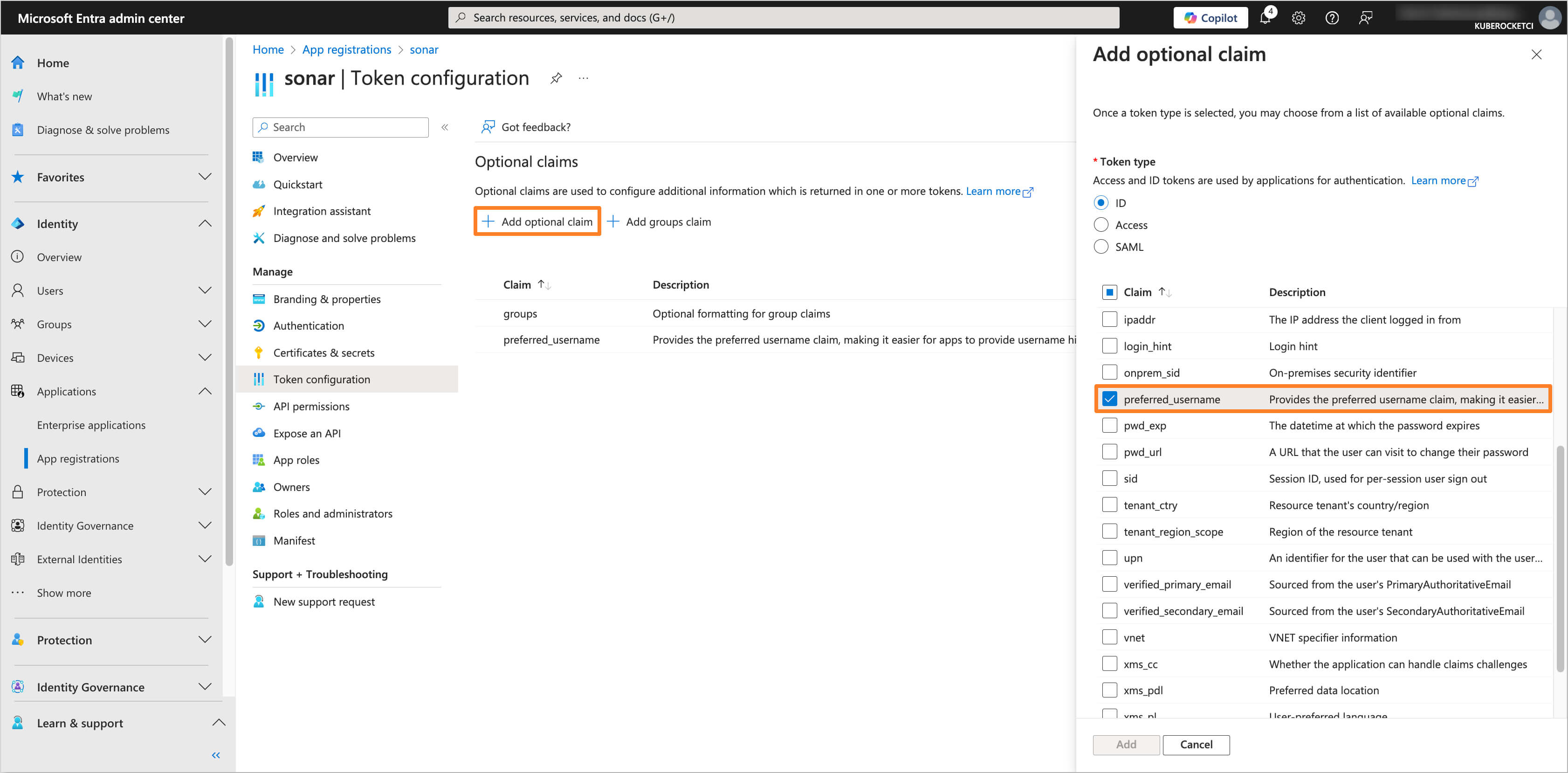The height and width of the screenshot is (773, 1568).
Task: Open Certificates & secrets key item
Action: click(x=323, y=352)
